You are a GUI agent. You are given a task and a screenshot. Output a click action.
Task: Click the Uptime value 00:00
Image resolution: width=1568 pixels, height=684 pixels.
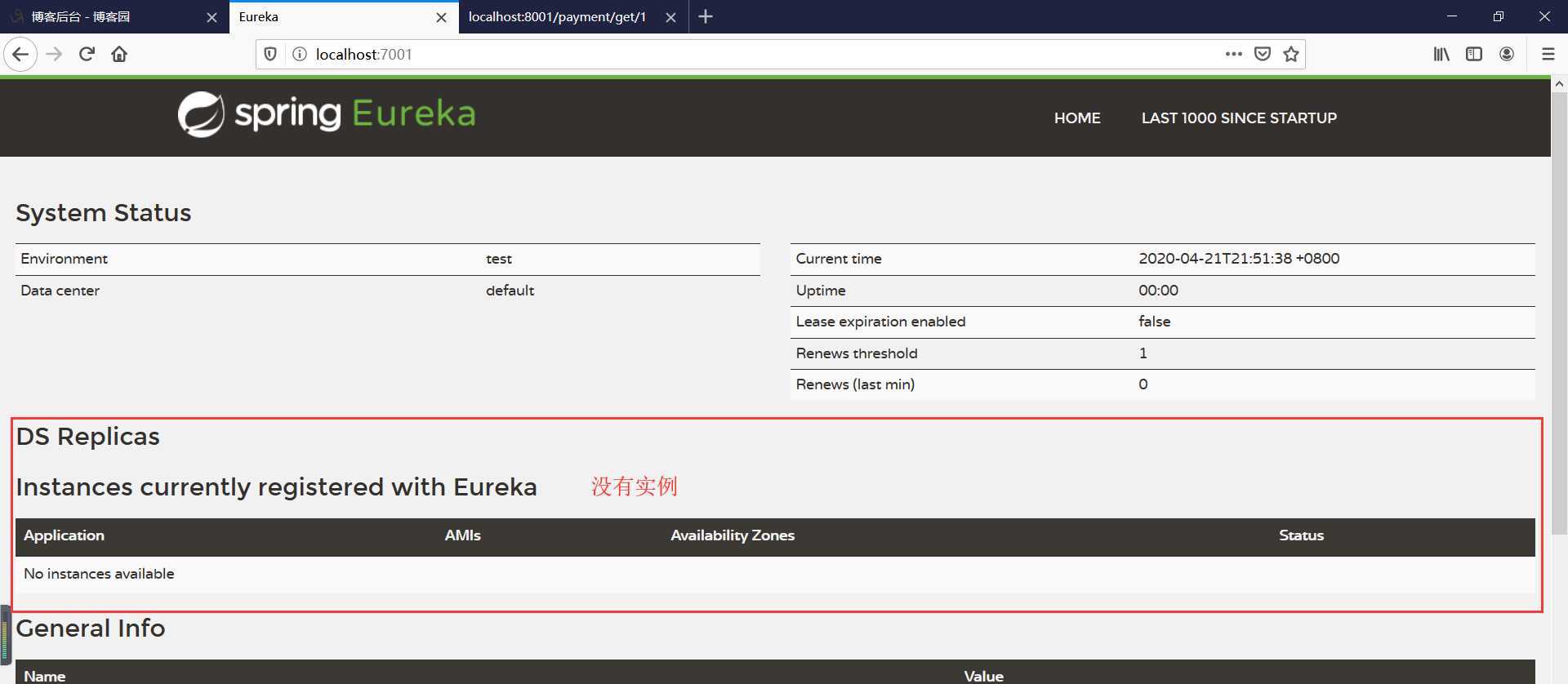click(x=1158, y=291)
